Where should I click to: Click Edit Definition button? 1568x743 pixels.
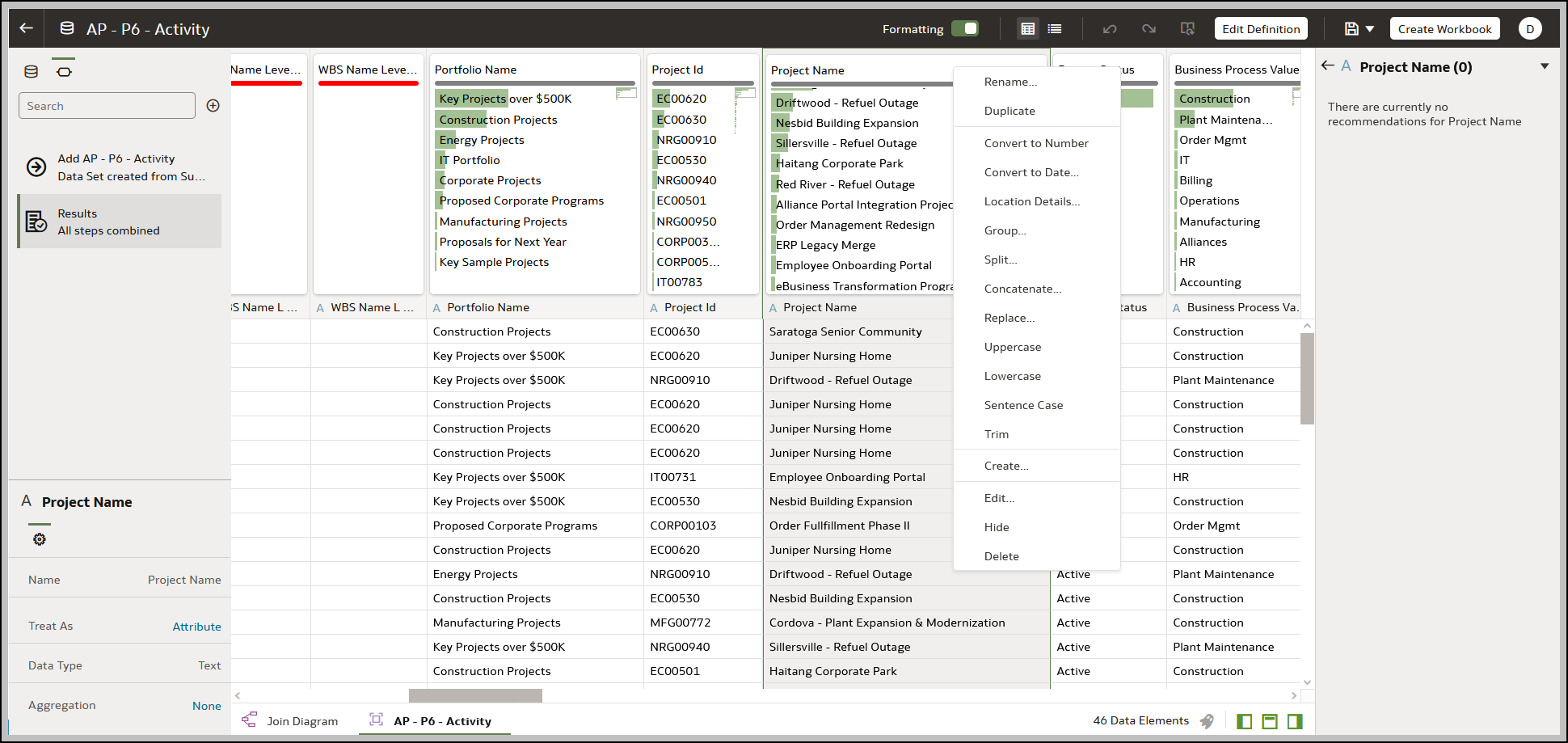1261,28
